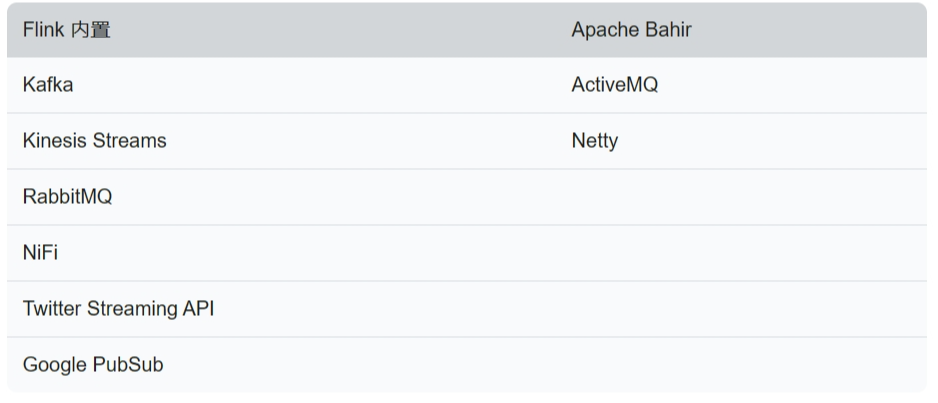Select the Twitter Streaming API cell

click(118, 309)
